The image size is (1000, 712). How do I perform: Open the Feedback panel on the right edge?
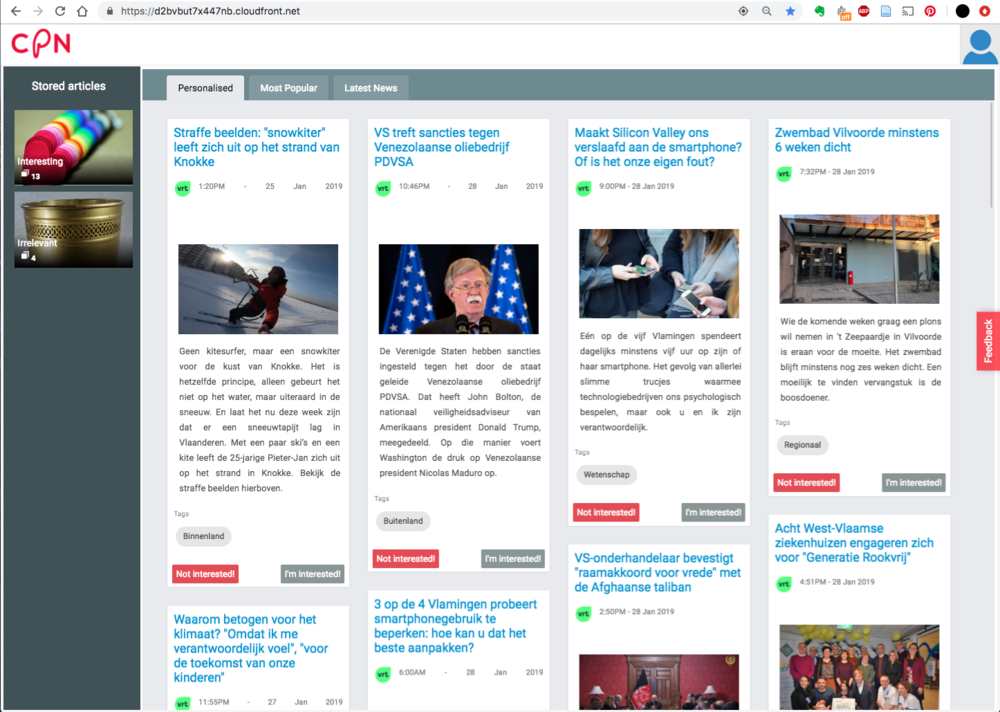pyautogui.click(x=987, y=340)
